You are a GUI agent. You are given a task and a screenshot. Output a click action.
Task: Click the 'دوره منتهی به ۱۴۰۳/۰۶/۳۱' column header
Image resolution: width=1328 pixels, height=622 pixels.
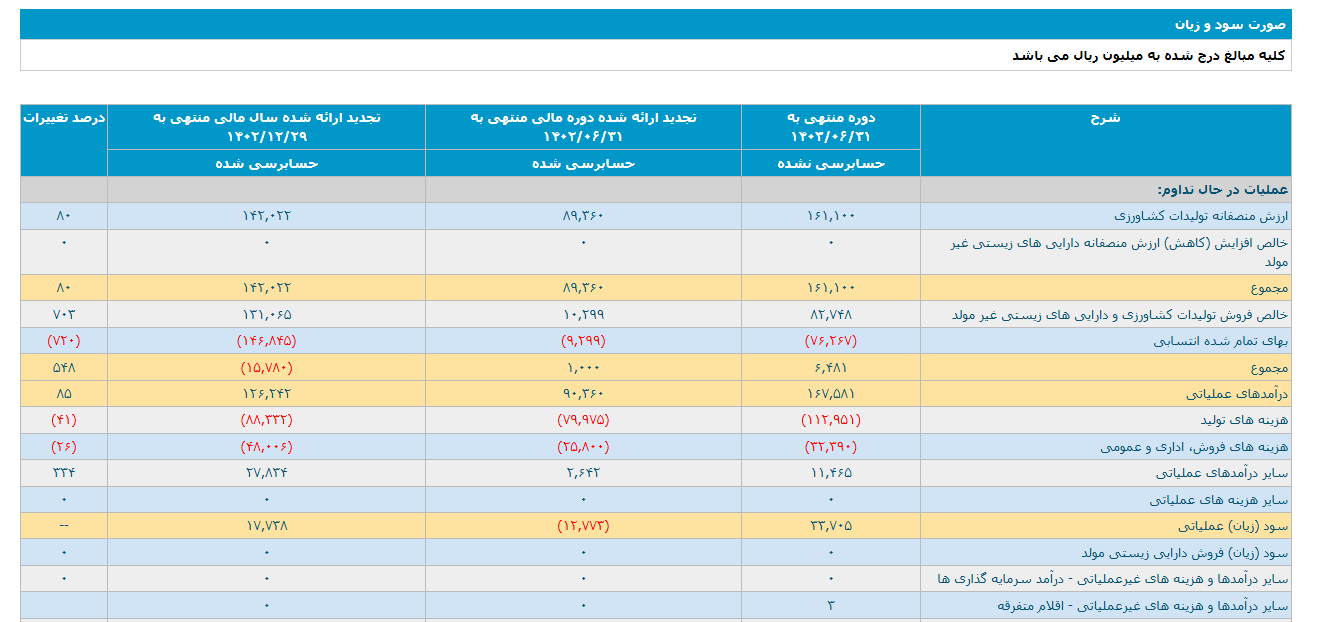point(831,126)
